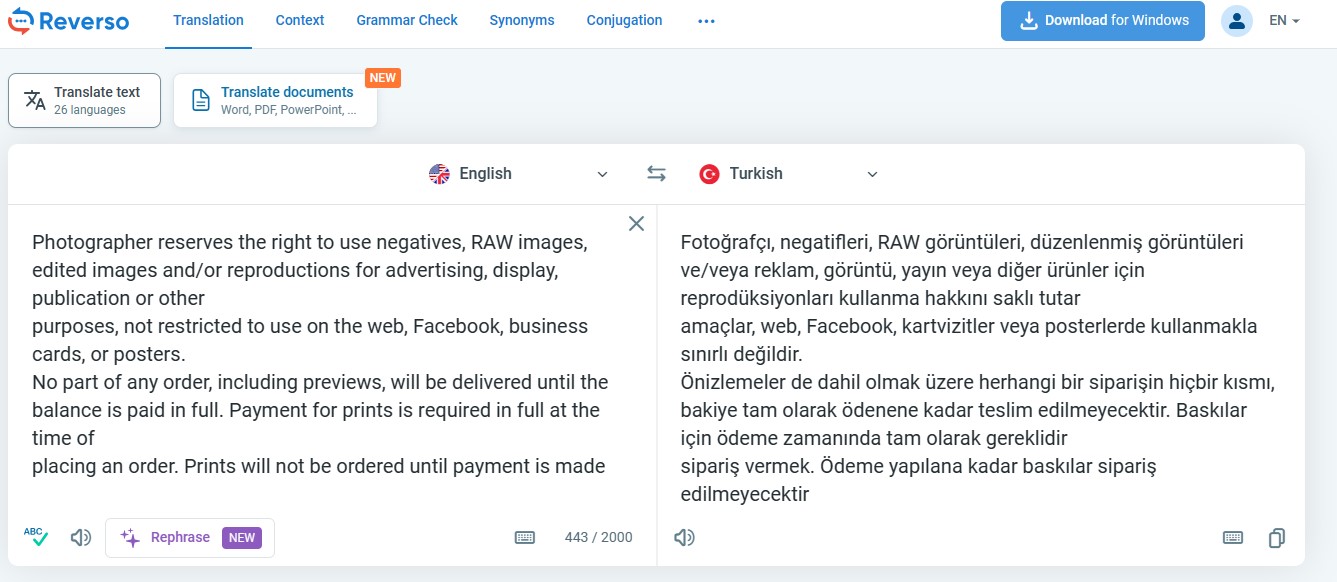Image resolution: width=1337 pixels, height=582 pixels.
Task: Clear the source text with the X
Action: tap(636, 223)
